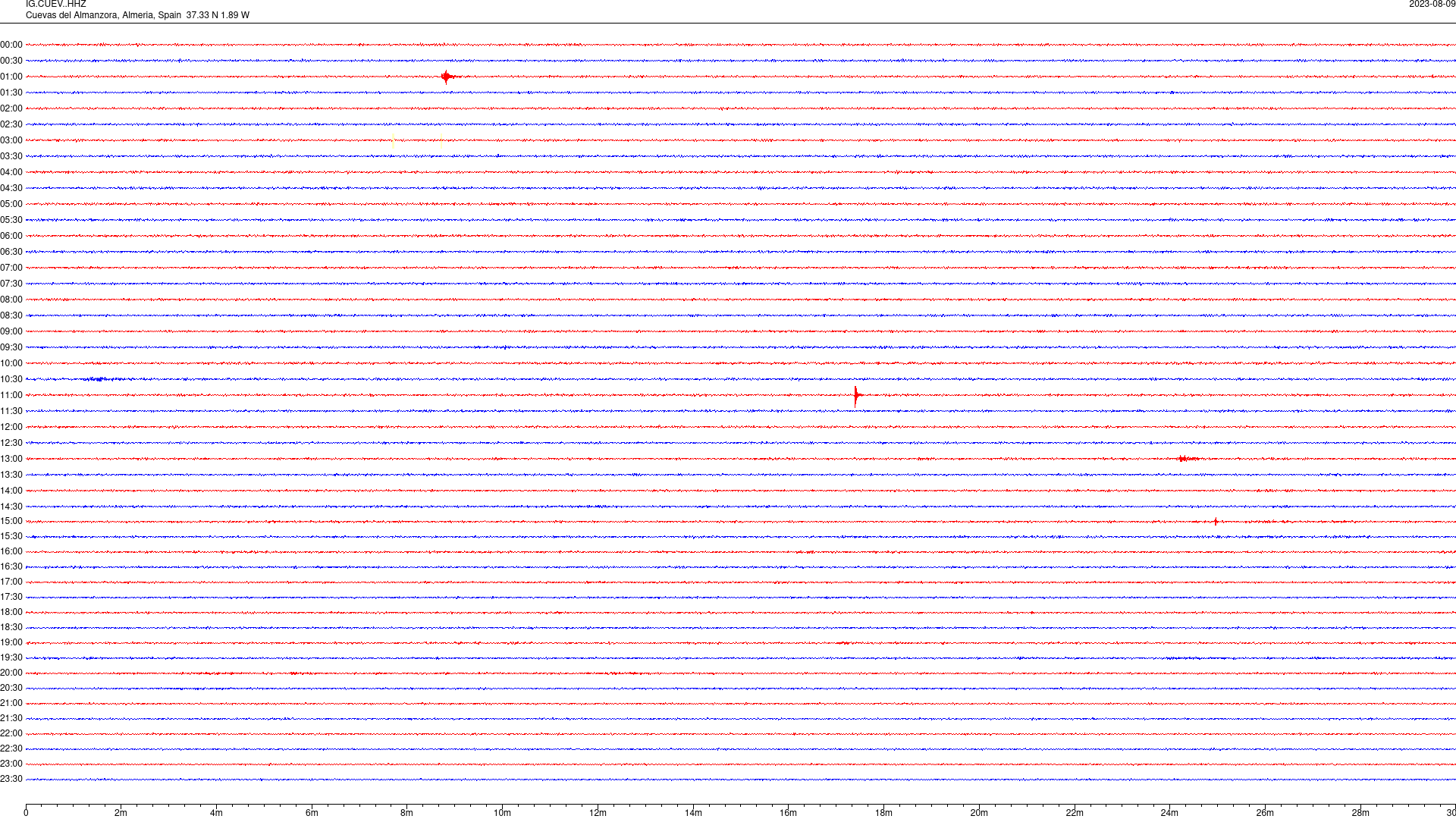Click the 01:30 time row label

pyautogui.click(x=11, y=93)
